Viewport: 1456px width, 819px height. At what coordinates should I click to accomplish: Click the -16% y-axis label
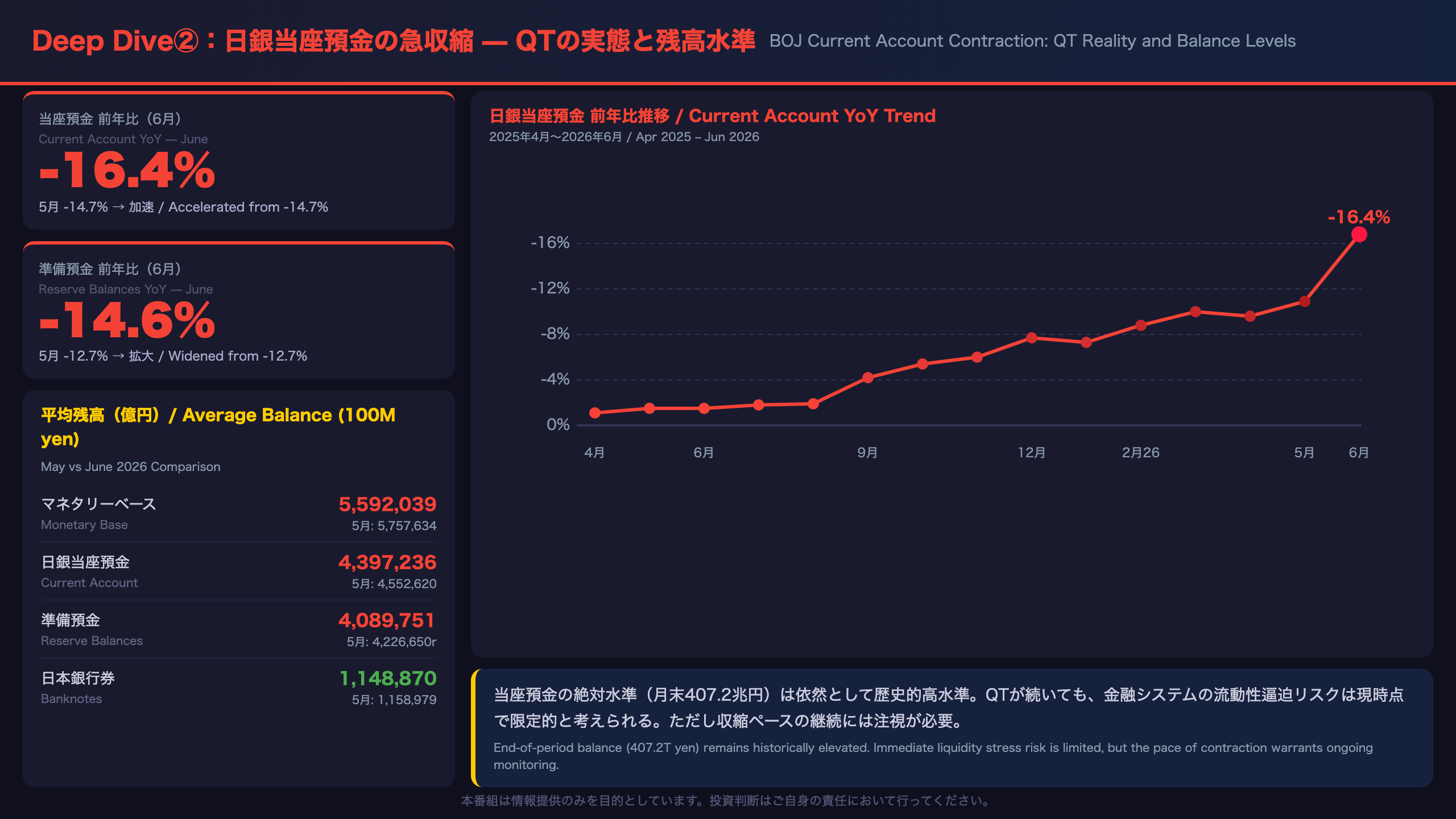pyautogui.click(x=550, y=243)
